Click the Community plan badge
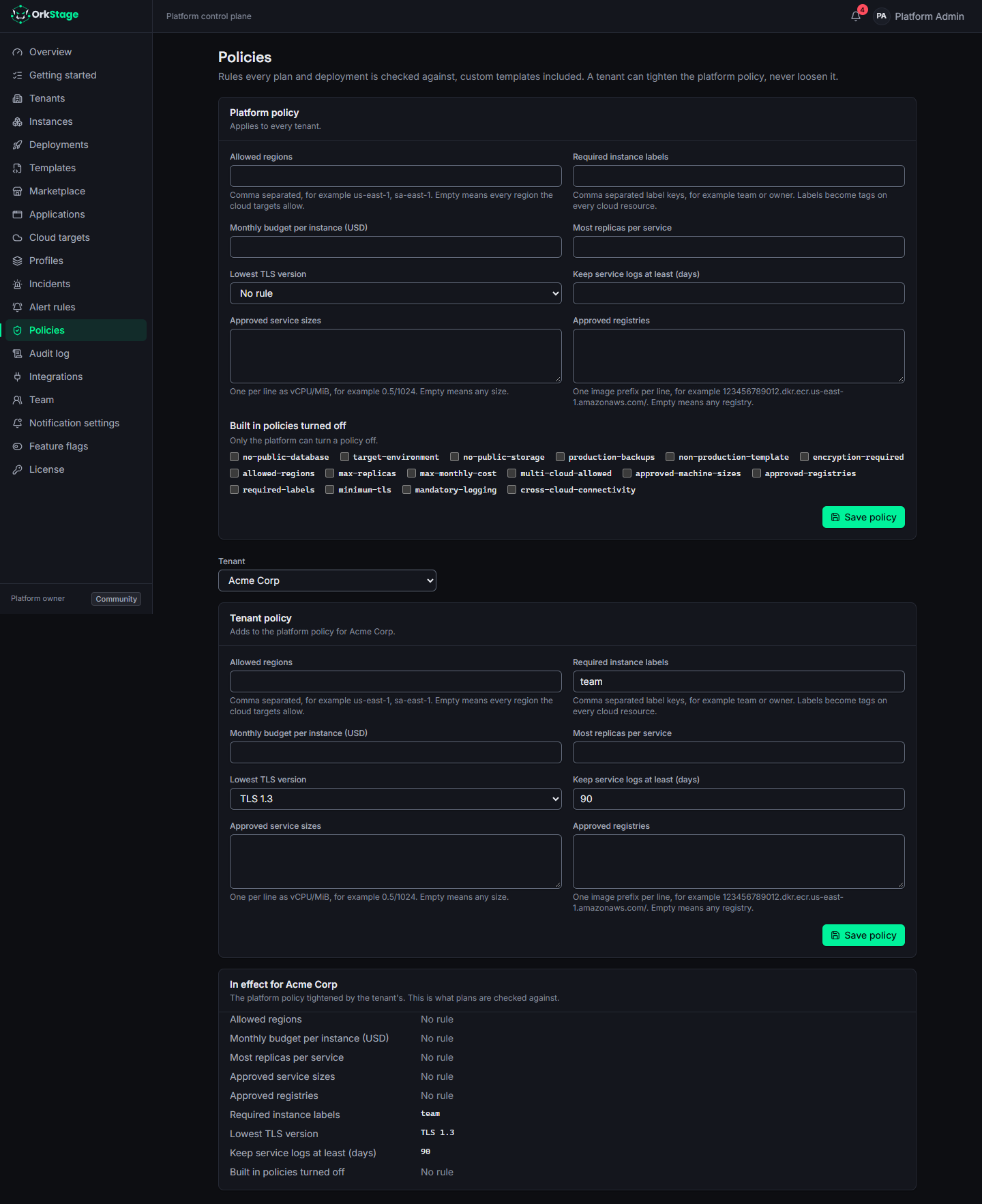 [x=117, y=599]
